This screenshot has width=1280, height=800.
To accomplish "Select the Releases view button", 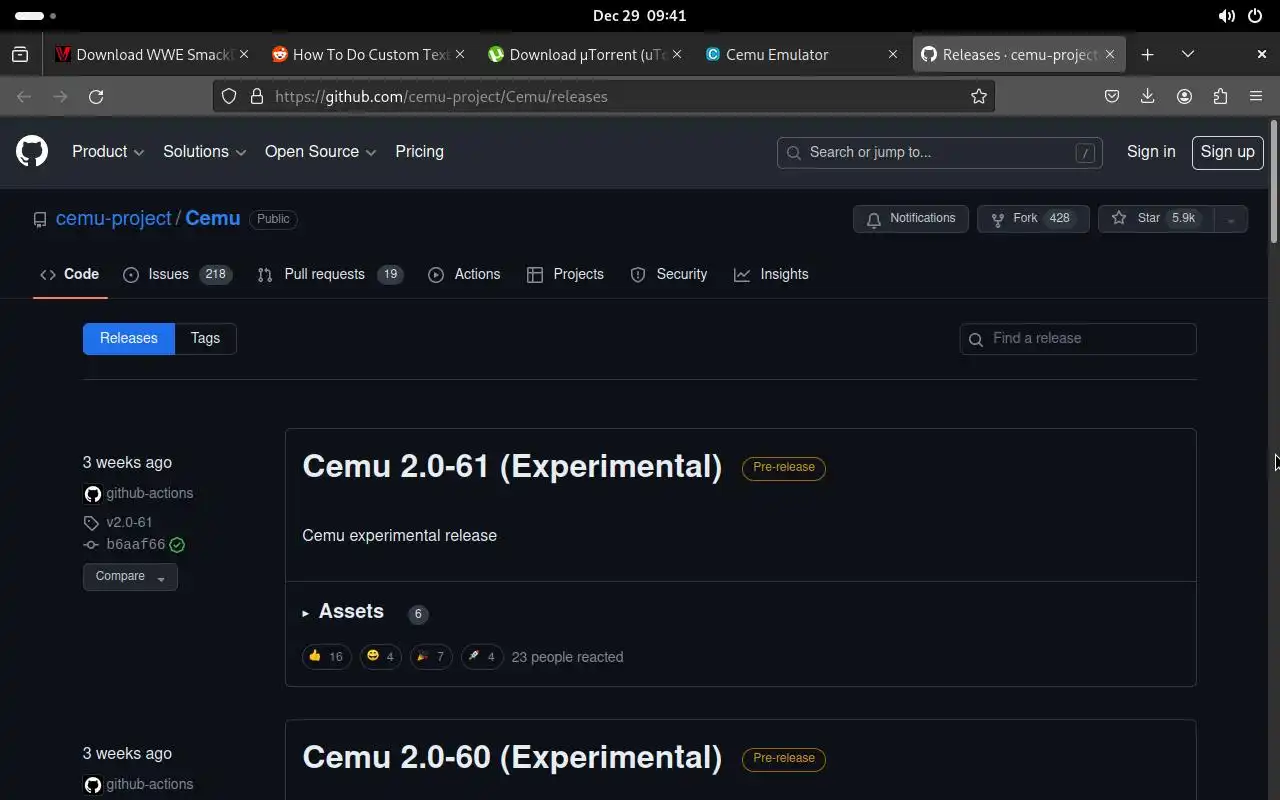I will coord(129,338).
